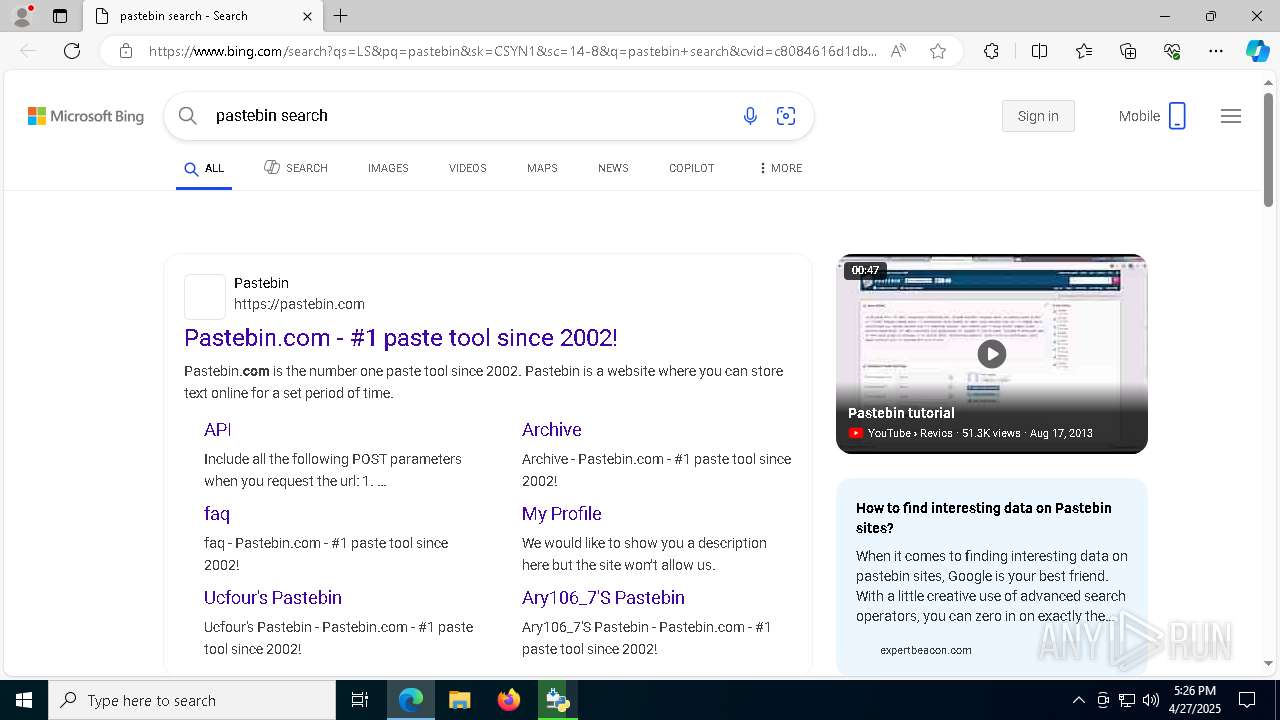Open the API sitelink
The width and height of the screenshot is (1280, 720).
(x=217, y=430)
